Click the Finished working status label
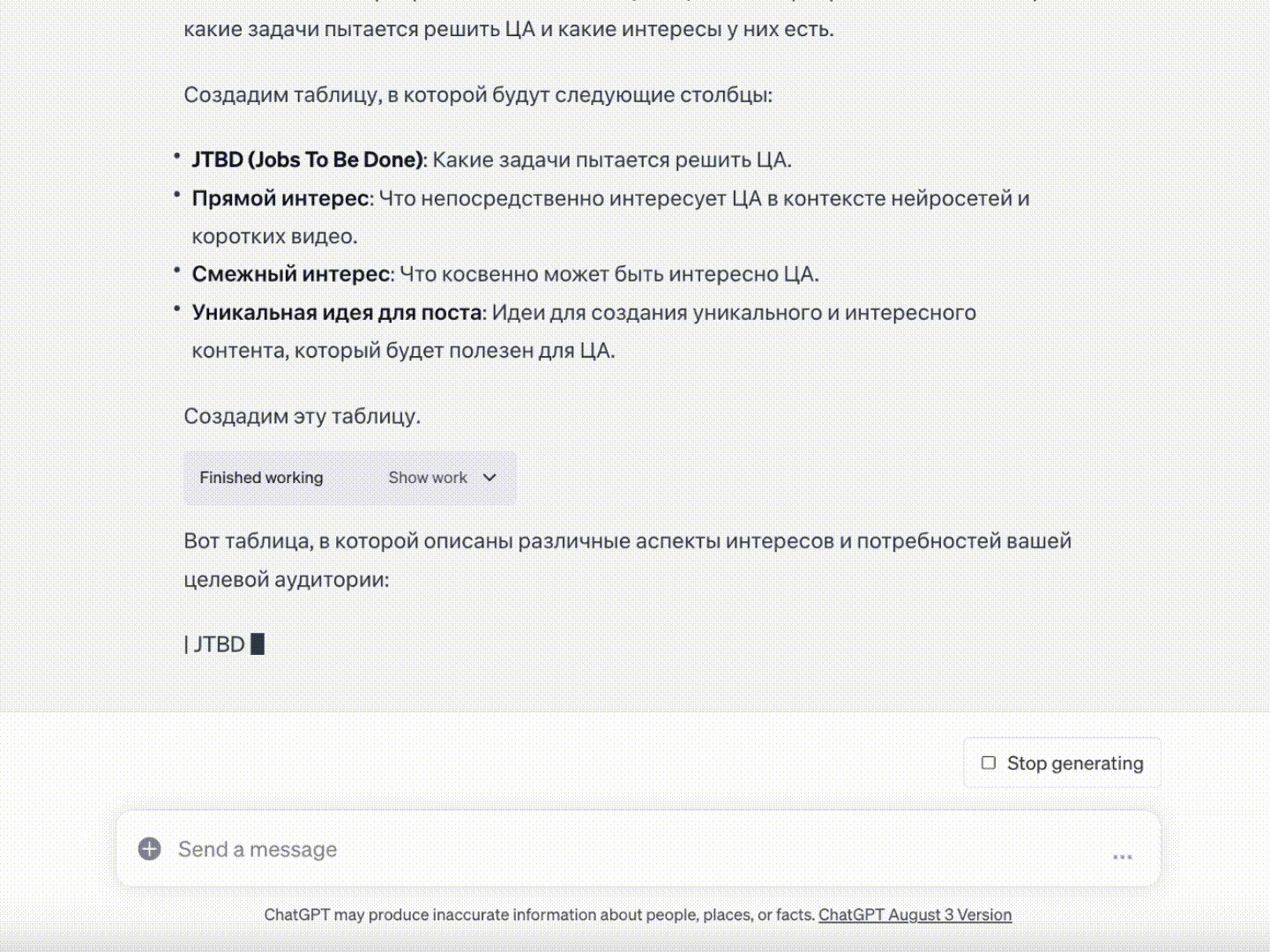The image size is (1270, 952). [261, 478]
